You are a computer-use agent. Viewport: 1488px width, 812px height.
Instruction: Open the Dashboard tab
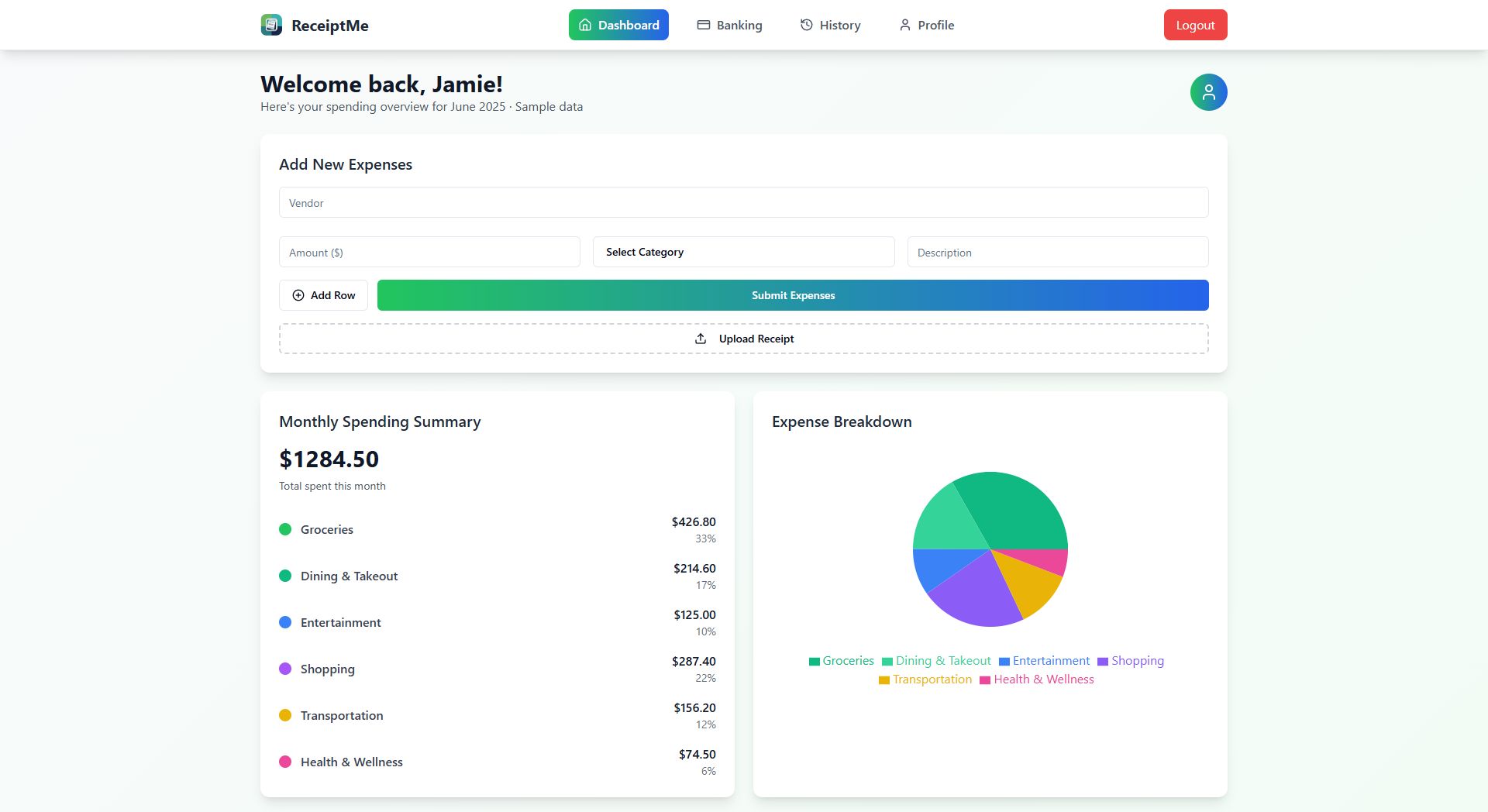pos(618,25)
